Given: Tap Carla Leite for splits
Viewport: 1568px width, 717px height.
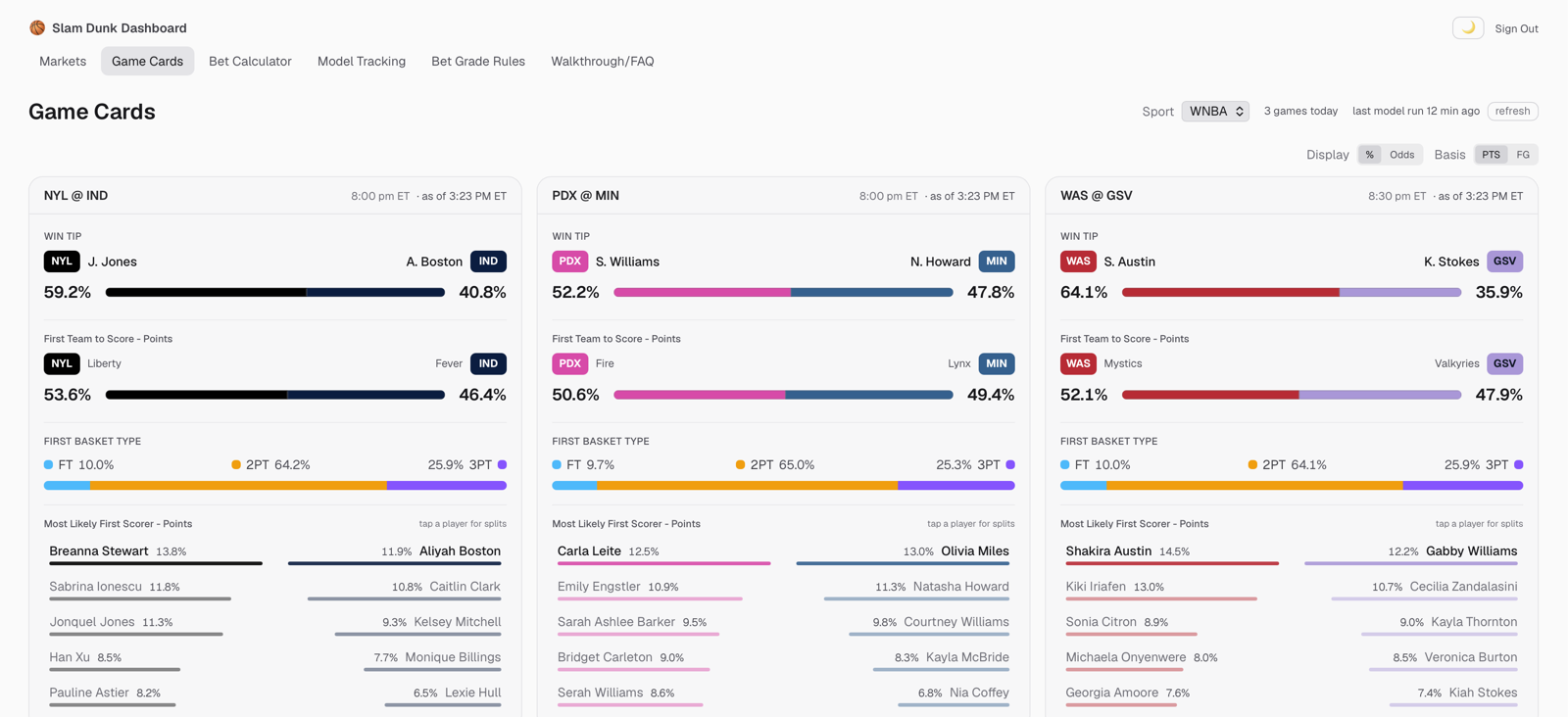Looking at the screenshot, I should (664, 554).
